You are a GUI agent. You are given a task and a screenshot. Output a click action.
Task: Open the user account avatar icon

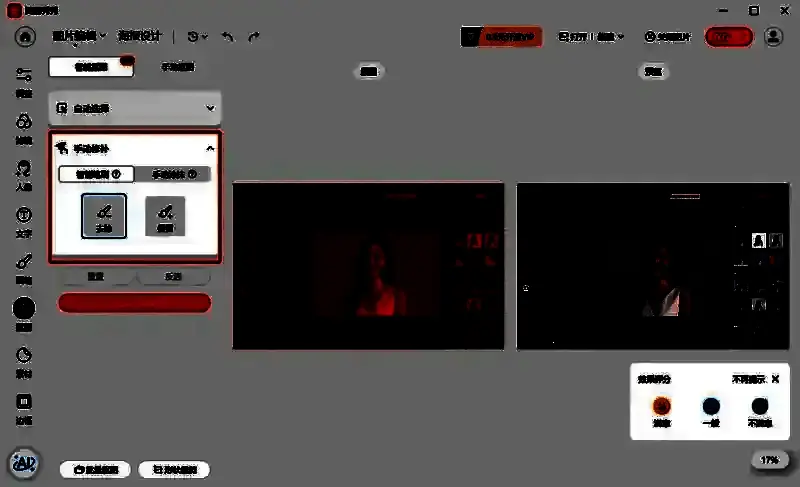pyautogui.click(x=773, y=37)
